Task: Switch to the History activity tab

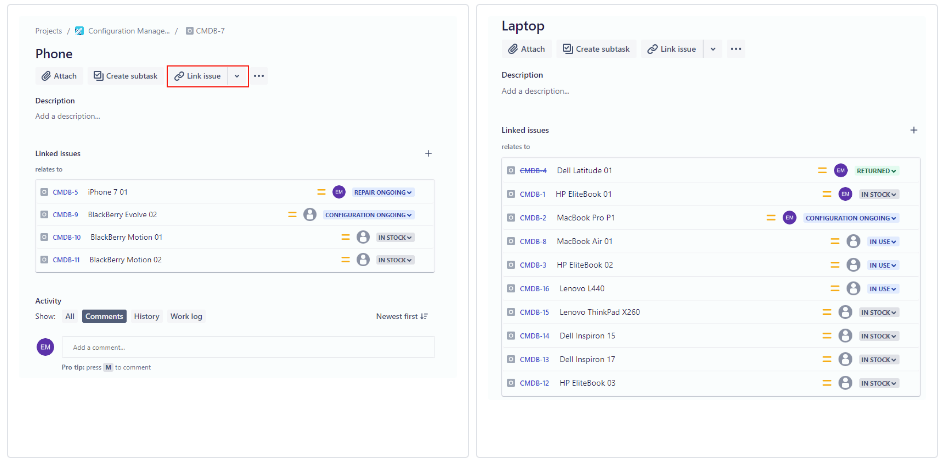Action: click(146, 316)
